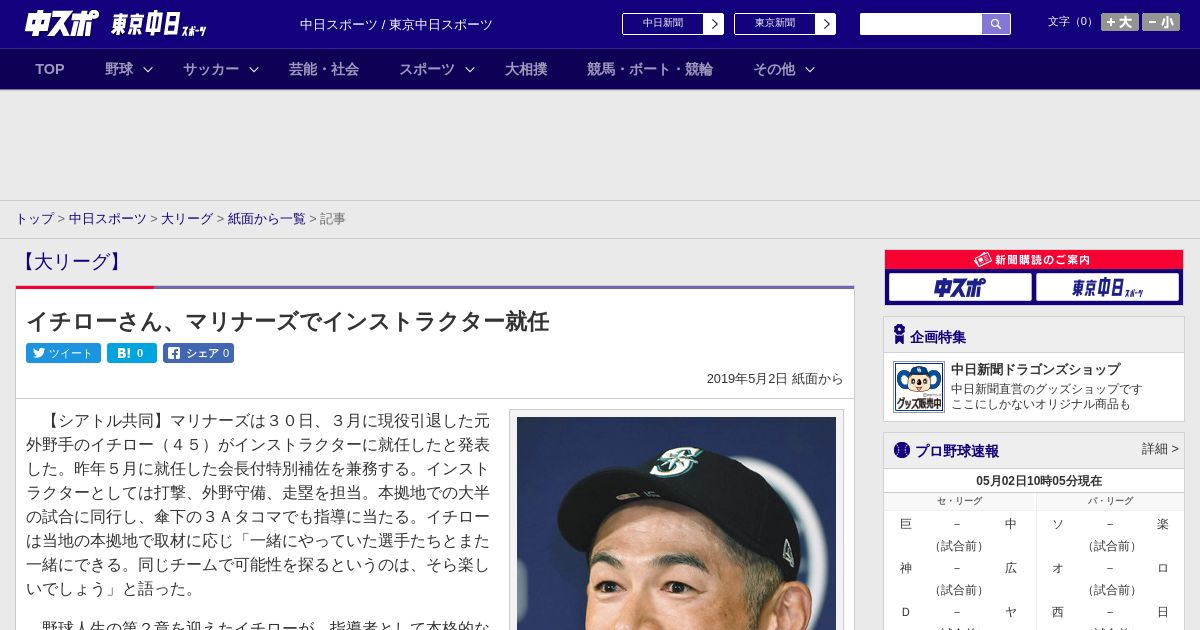Viewport: 1200px width, 630px height.
Task: Click the arrow next to 東京新聞
Action: tap(825, 24)
